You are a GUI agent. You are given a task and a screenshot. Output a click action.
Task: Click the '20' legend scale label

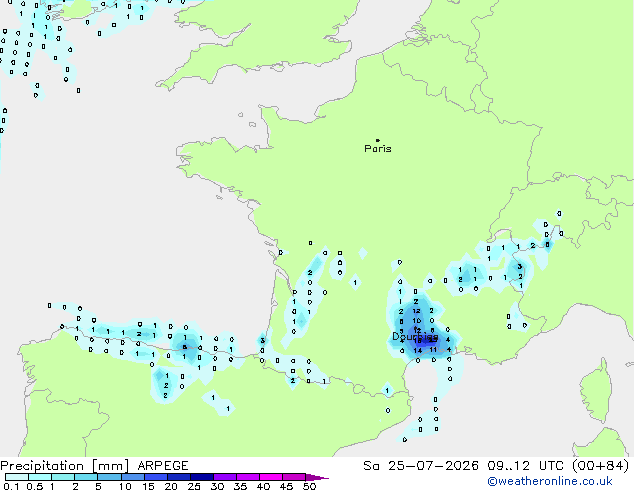click(x=171, y=486)
